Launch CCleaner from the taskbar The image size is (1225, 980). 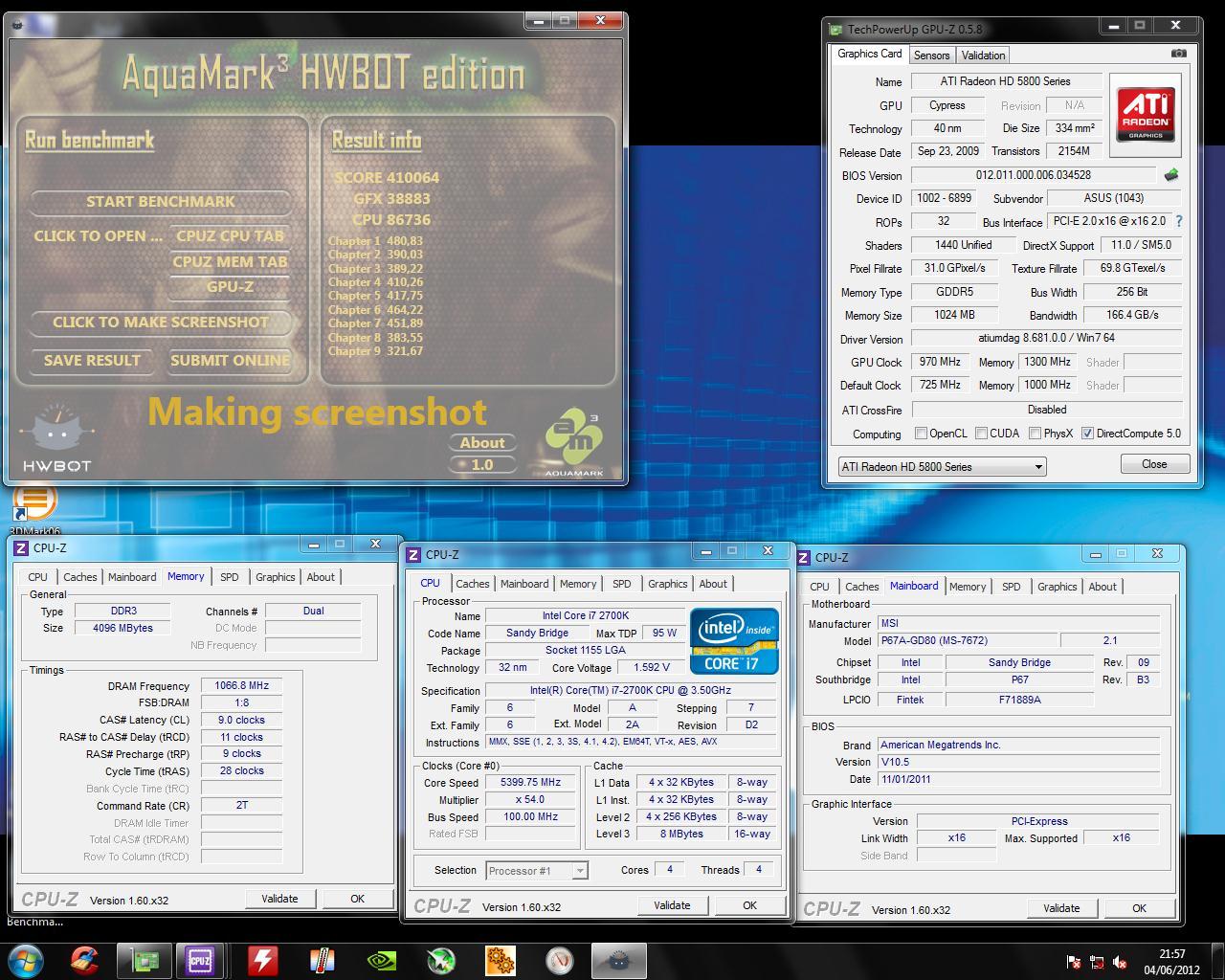point(84,959)
